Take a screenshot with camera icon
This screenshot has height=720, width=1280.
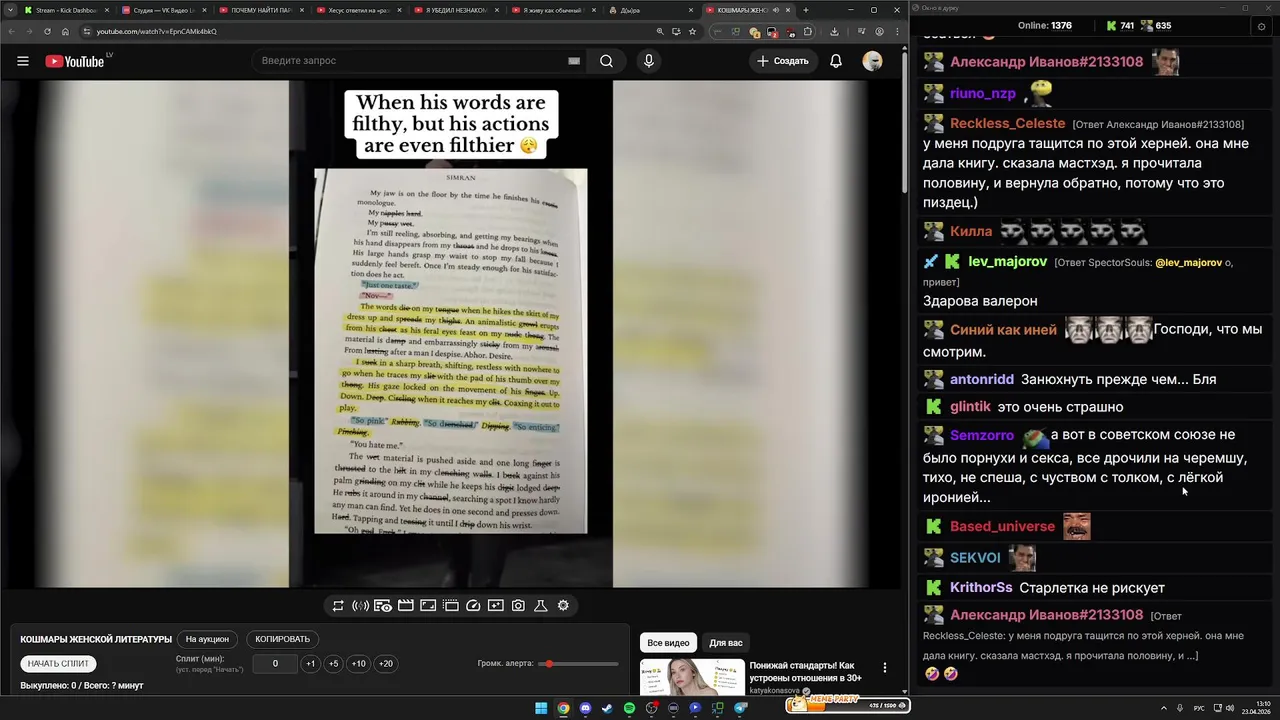point(518,606)
